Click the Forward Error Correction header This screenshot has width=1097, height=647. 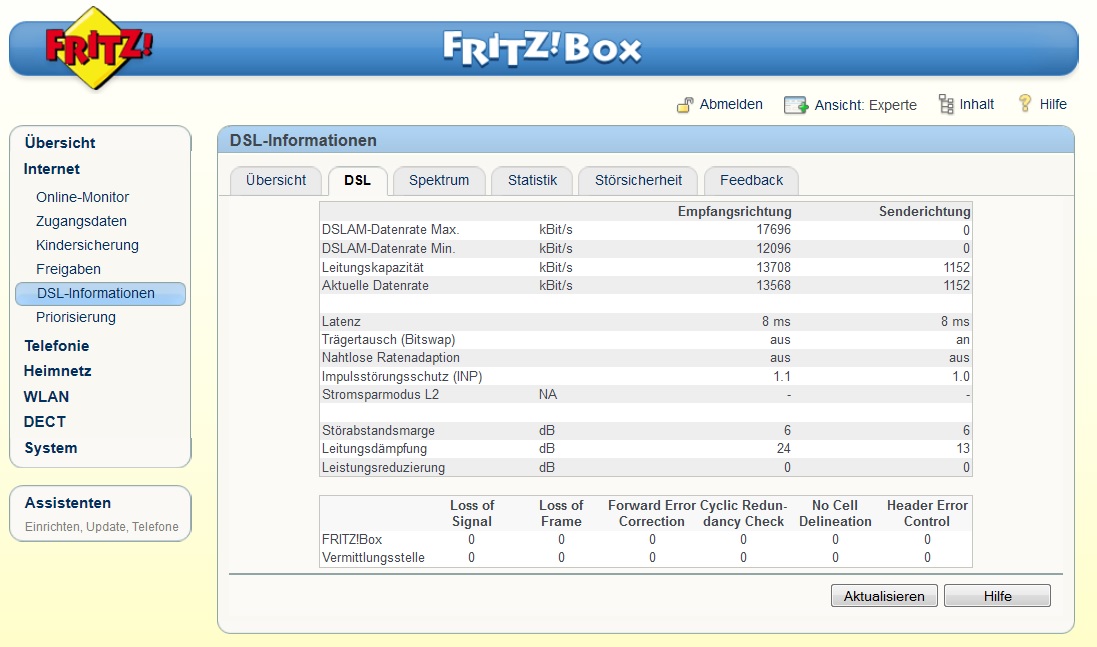tap(652, 513)
